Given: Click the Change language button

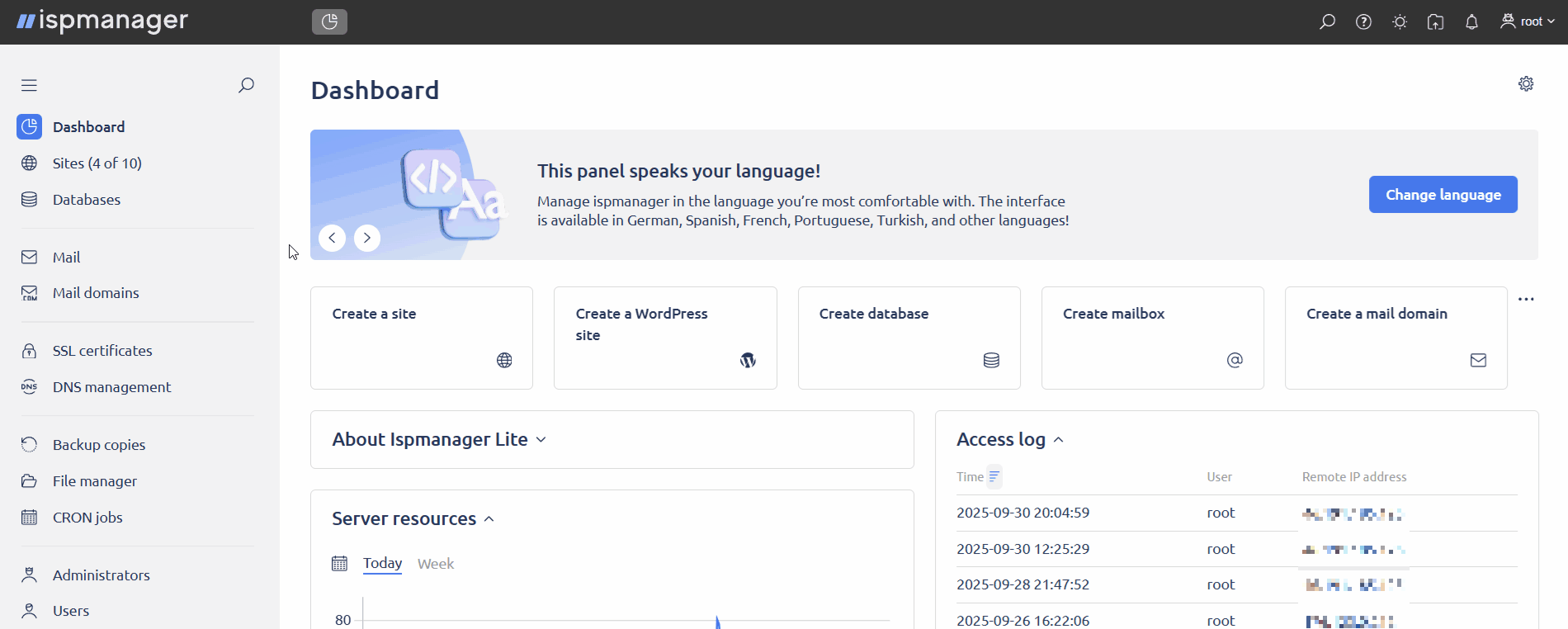Looking at the screenshot, I should (x=1443, y=195).
